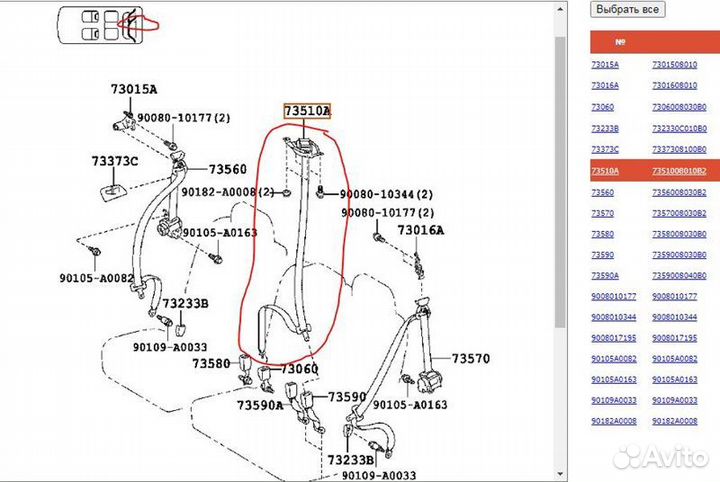
Task: Click the 73580 label in the diagram
Action: (x=212, y=363)
